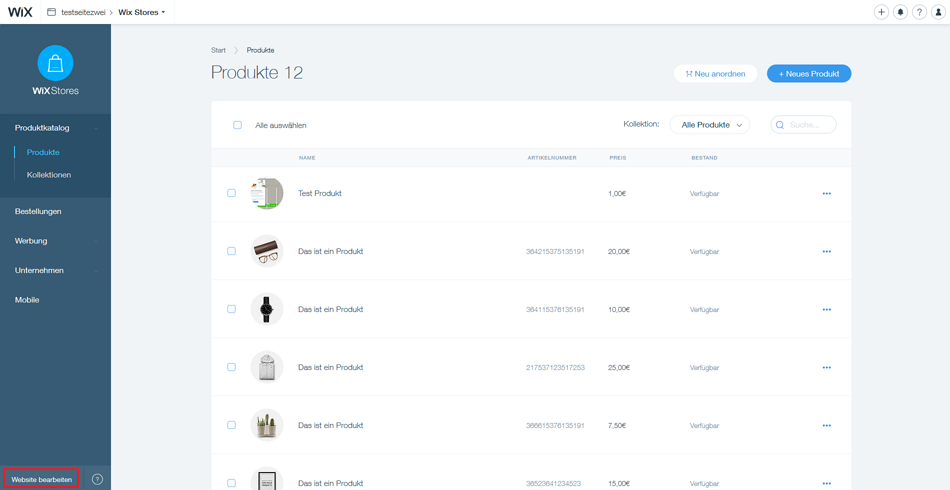This screenshot has width=950, height=490.
Task: Open the user profile icon
Action: tap(938, 12)
